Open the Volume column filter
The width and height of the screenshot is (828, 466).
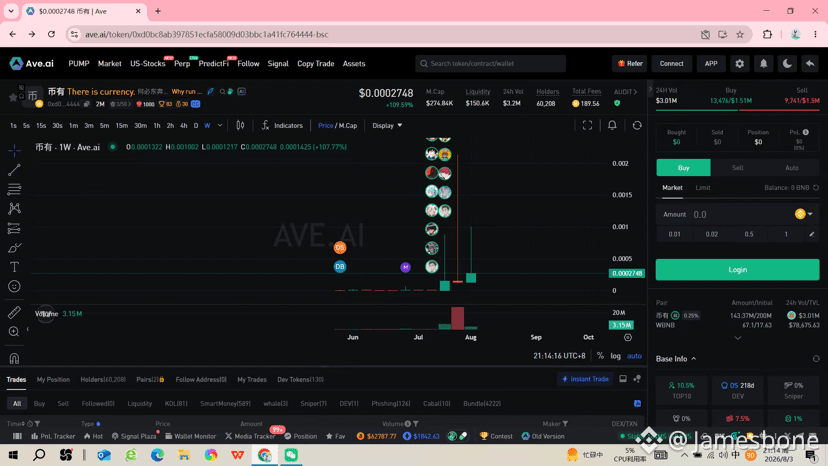(x=416, y=424)
